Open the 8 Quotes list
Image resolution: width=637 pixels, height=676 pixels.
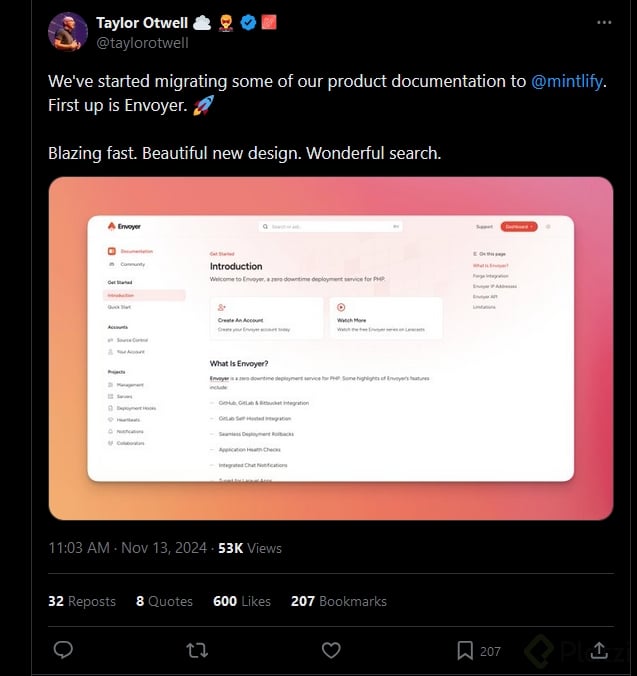click(x=164, y=601)
